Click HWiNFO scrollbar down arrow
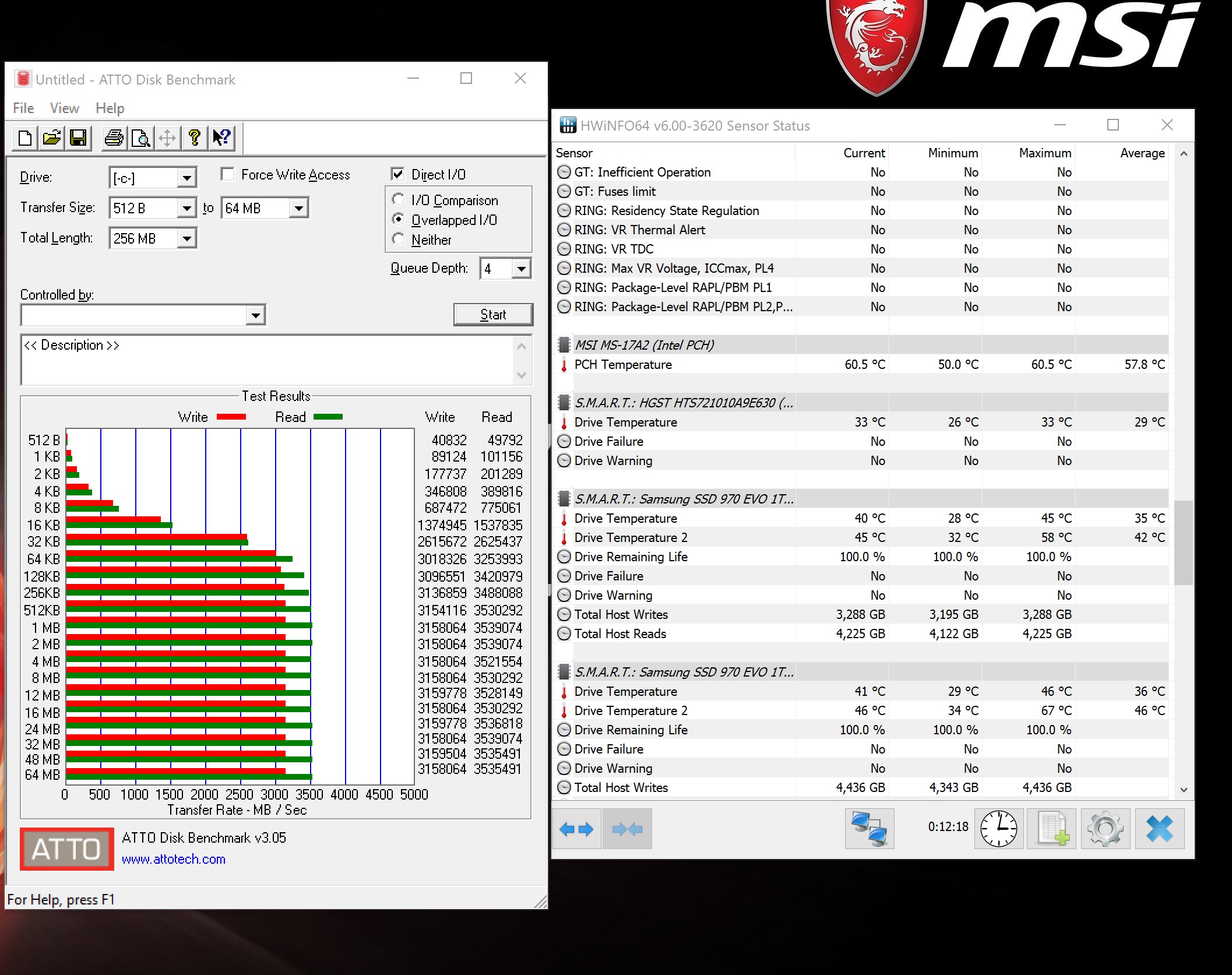 [1183, 790]
